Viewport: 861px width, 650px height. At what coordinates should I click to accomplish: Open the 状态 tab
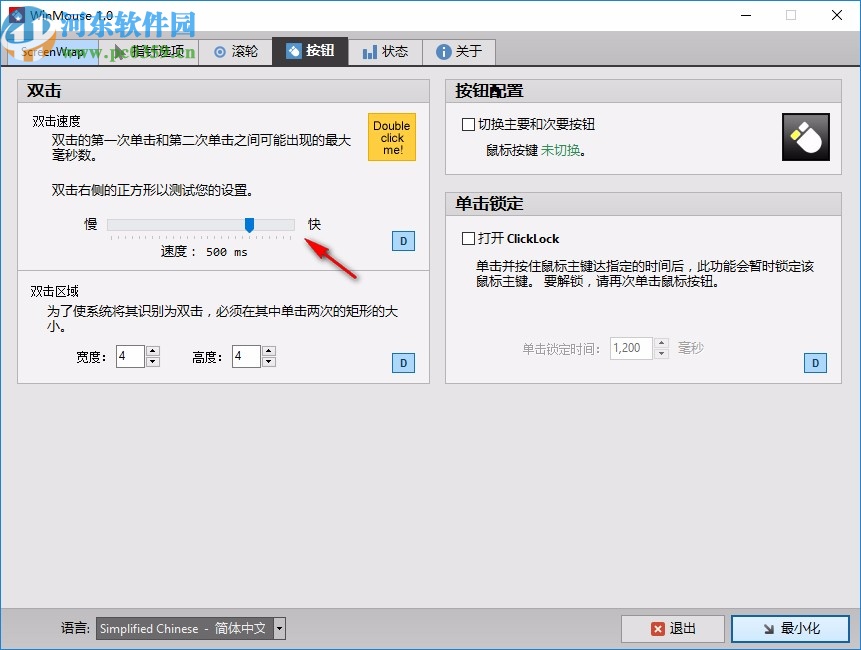tap(385, 52)
